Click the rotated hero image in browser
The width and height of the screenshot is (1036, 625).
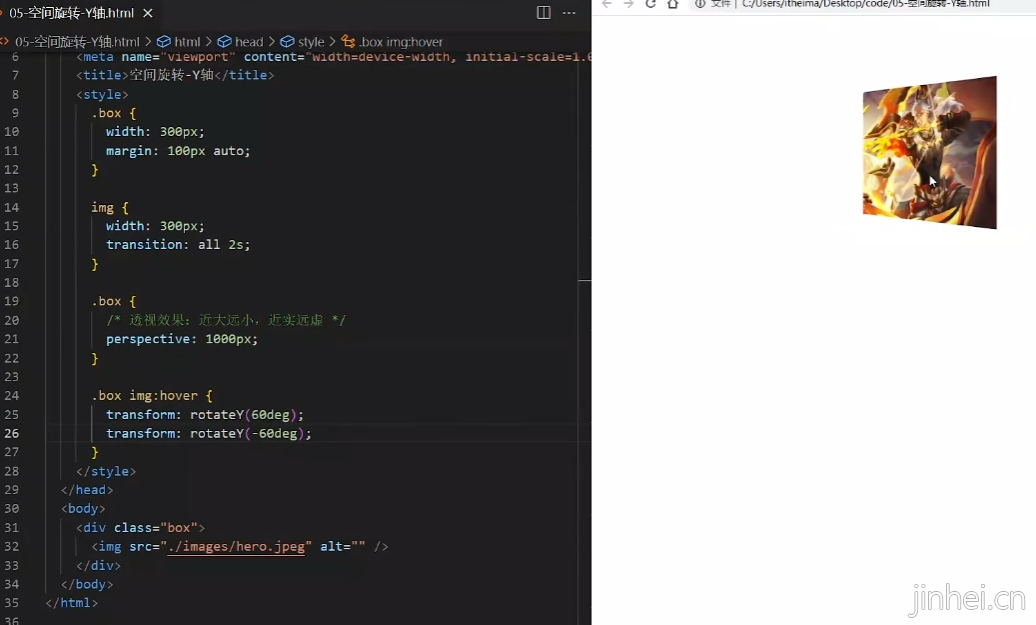[x=930, y=153]
